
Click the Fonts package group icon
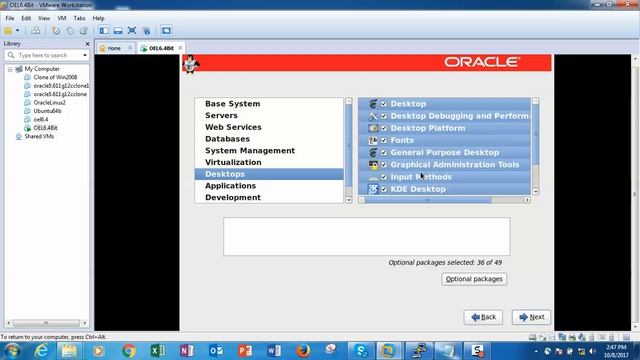373,140
